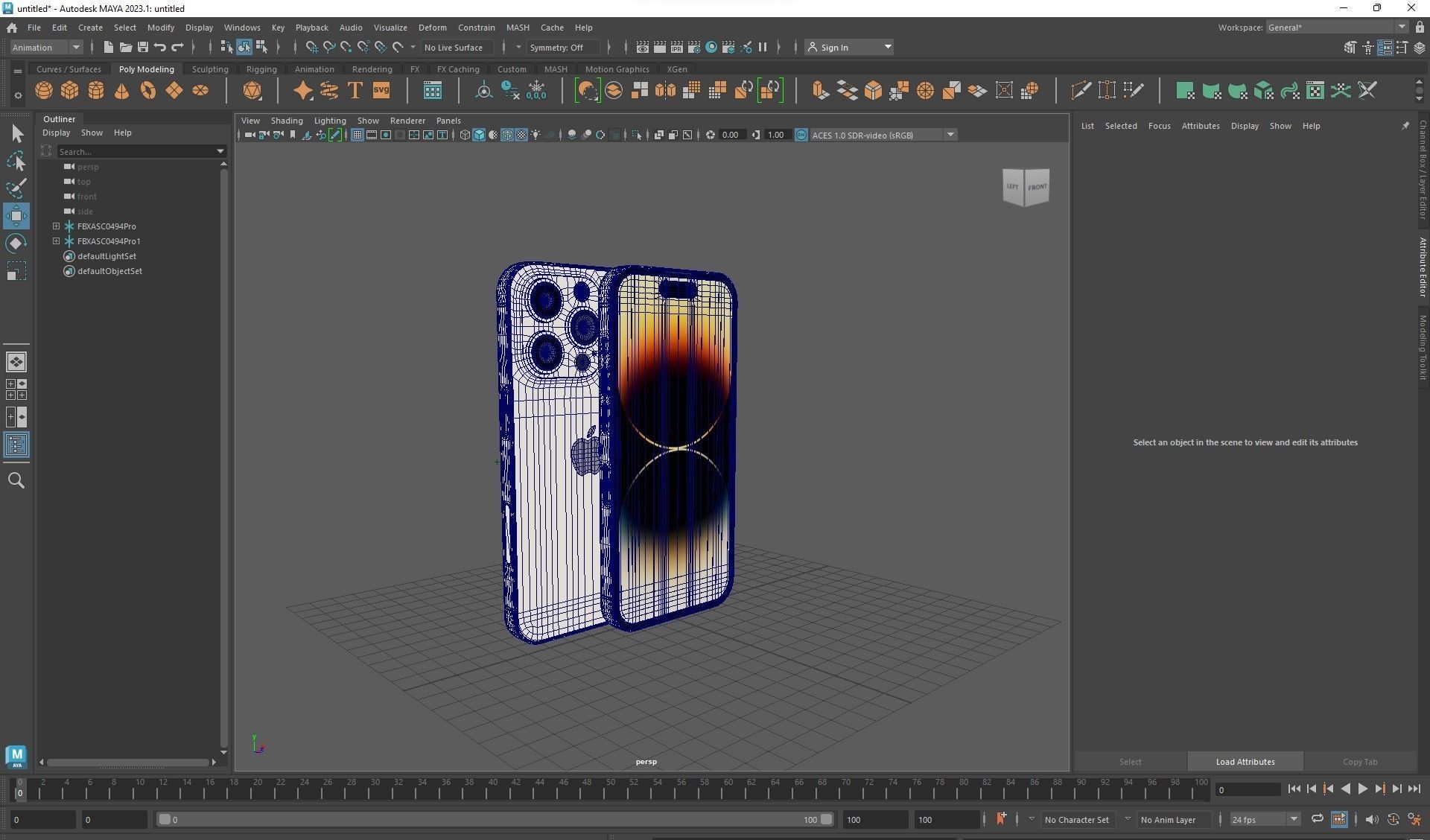Image resolution: width=1430 pixels, height=840 pixels.
Task: Switch to the Sculpting shelf tab
Action: click(210, 69)
